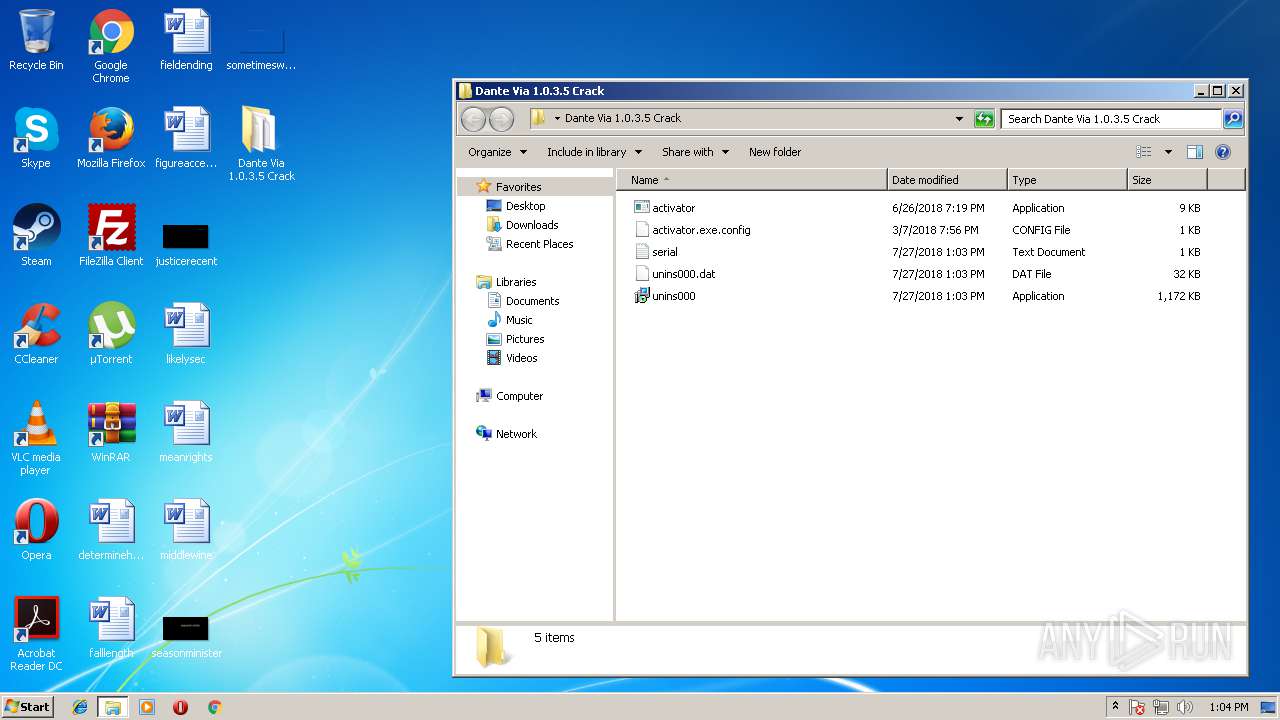The image size is (1280, 720).
Task: Click New folder button
Action: tap(775, 152)
